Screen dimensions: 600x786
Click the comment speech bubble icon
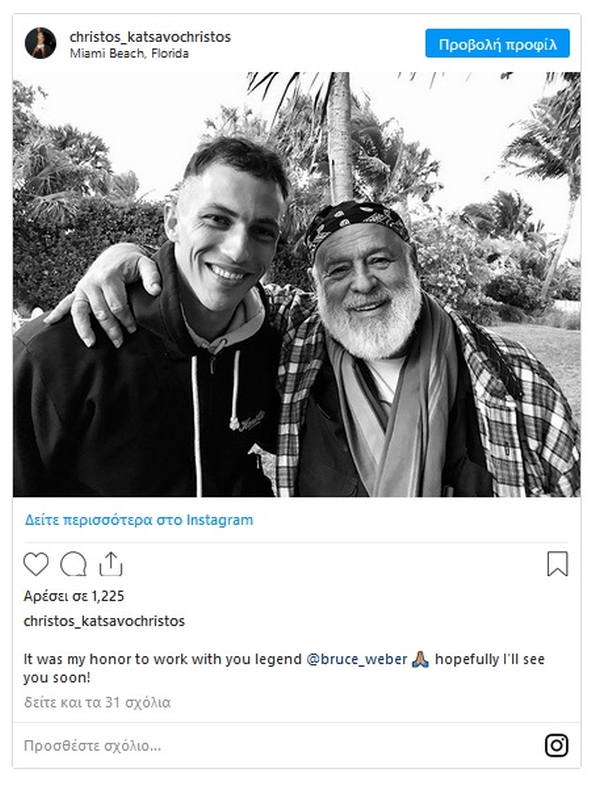point(73,564)
